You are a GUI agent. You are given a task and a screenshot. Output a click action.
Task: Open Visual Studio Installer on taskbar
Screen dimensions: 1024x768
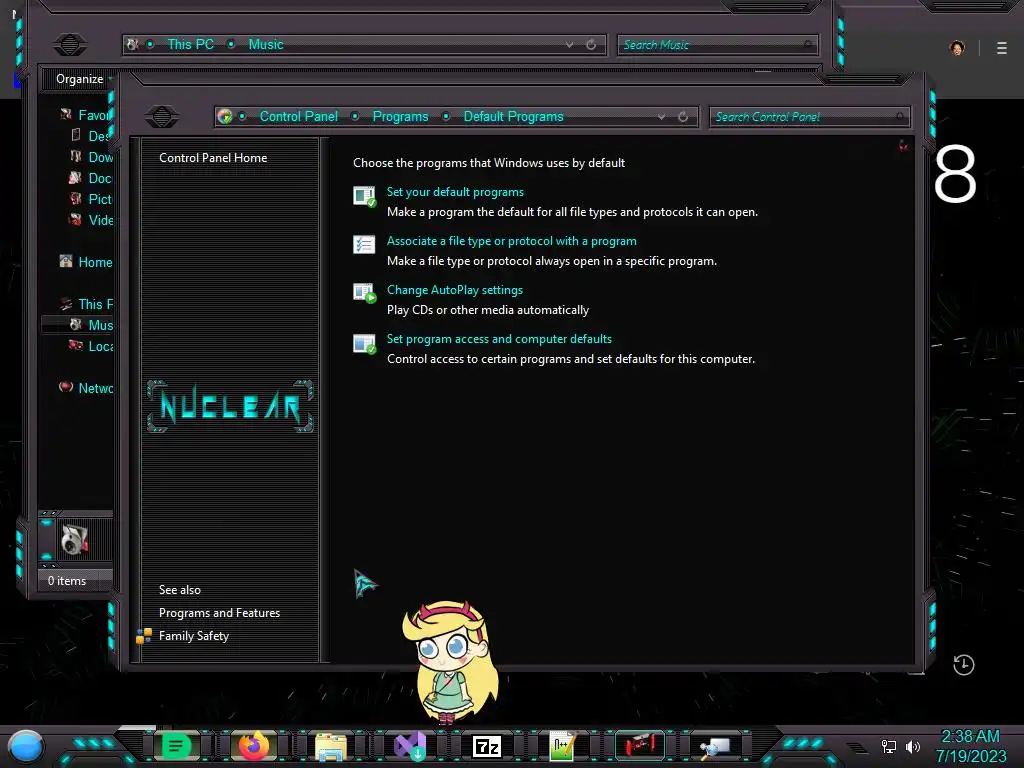click(410, 746)
